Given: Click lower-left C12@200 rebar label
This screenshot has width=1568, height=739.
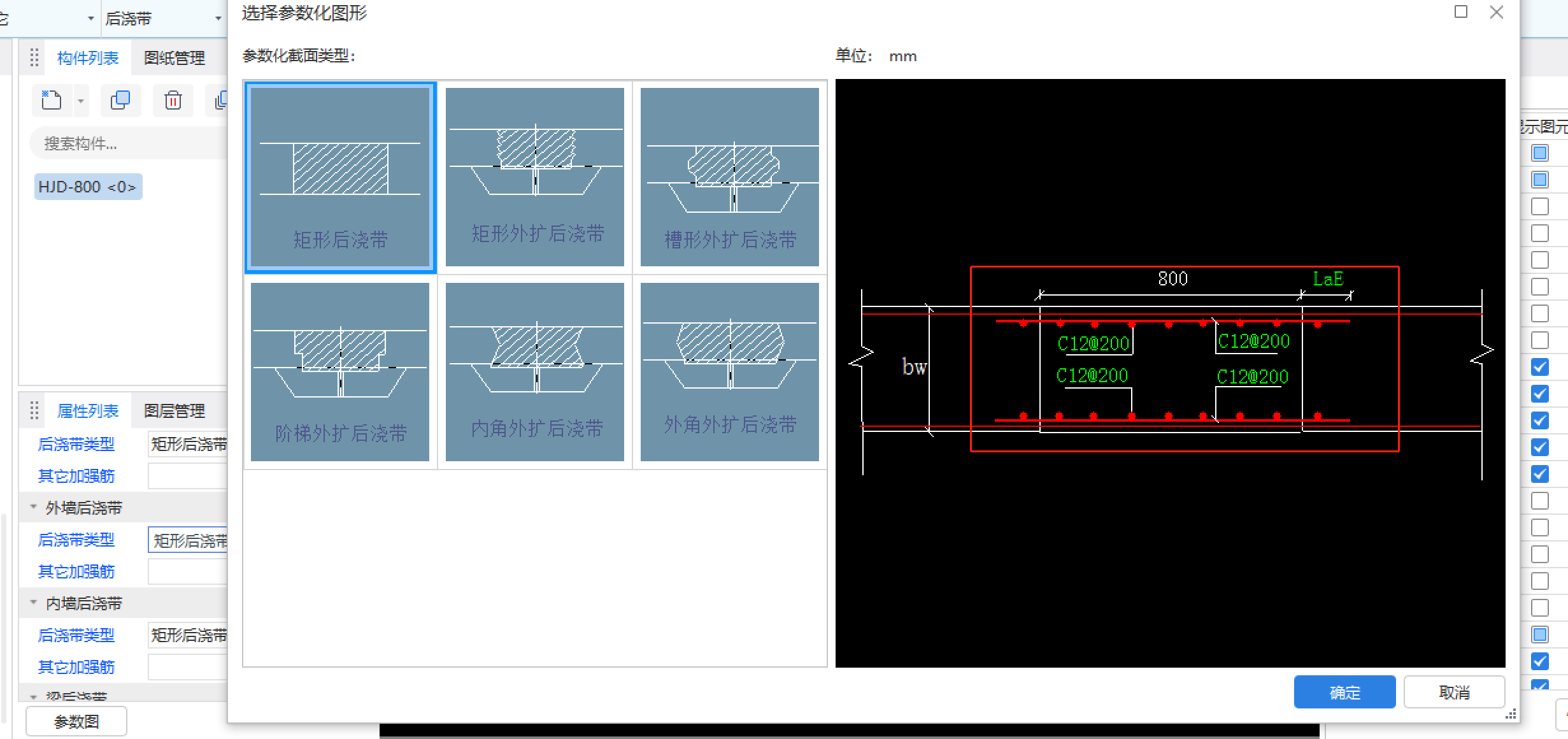Looking at the screenshot, I should pyautogui.click(x=1092, y=376).
